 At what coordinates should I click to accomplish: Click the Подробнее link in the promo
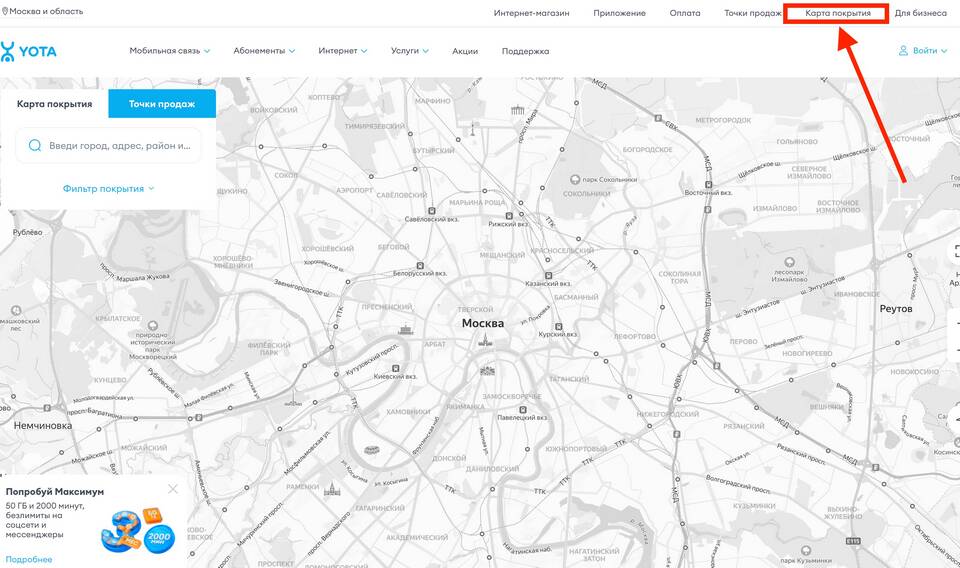coord(29,559)
